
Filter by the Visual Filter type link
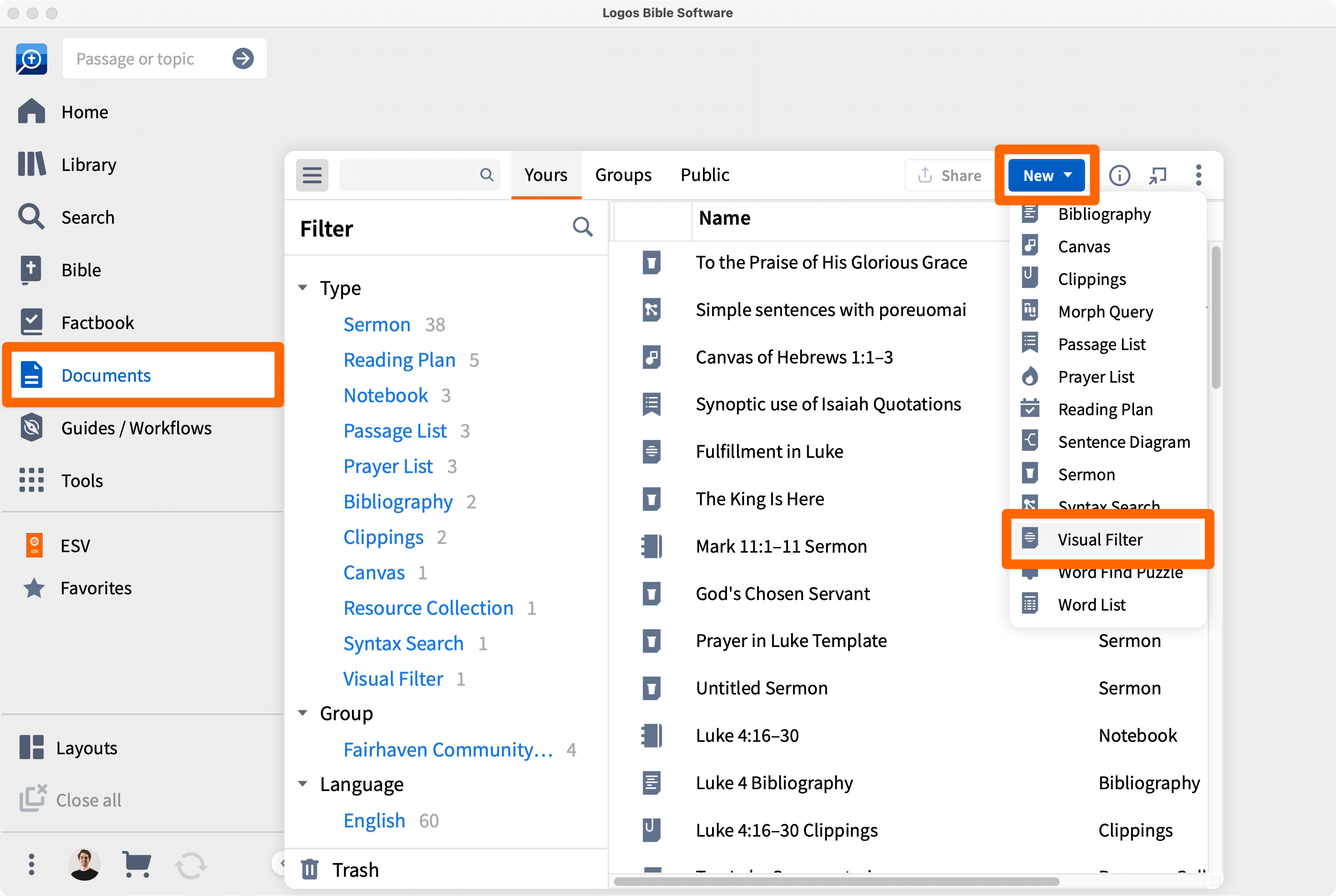coord(393,678)
